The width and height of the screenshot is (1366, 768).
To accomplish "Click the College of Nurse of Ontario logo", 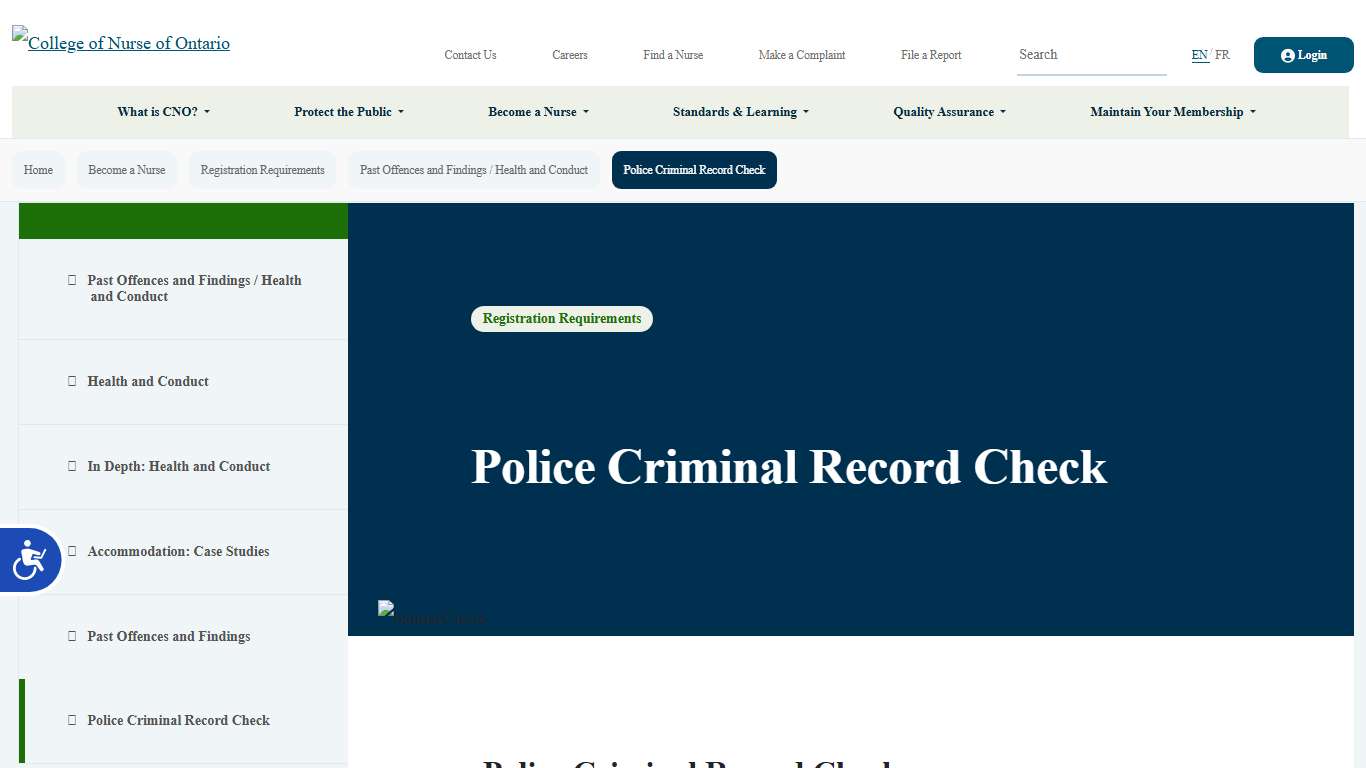I will click(120, 42).
